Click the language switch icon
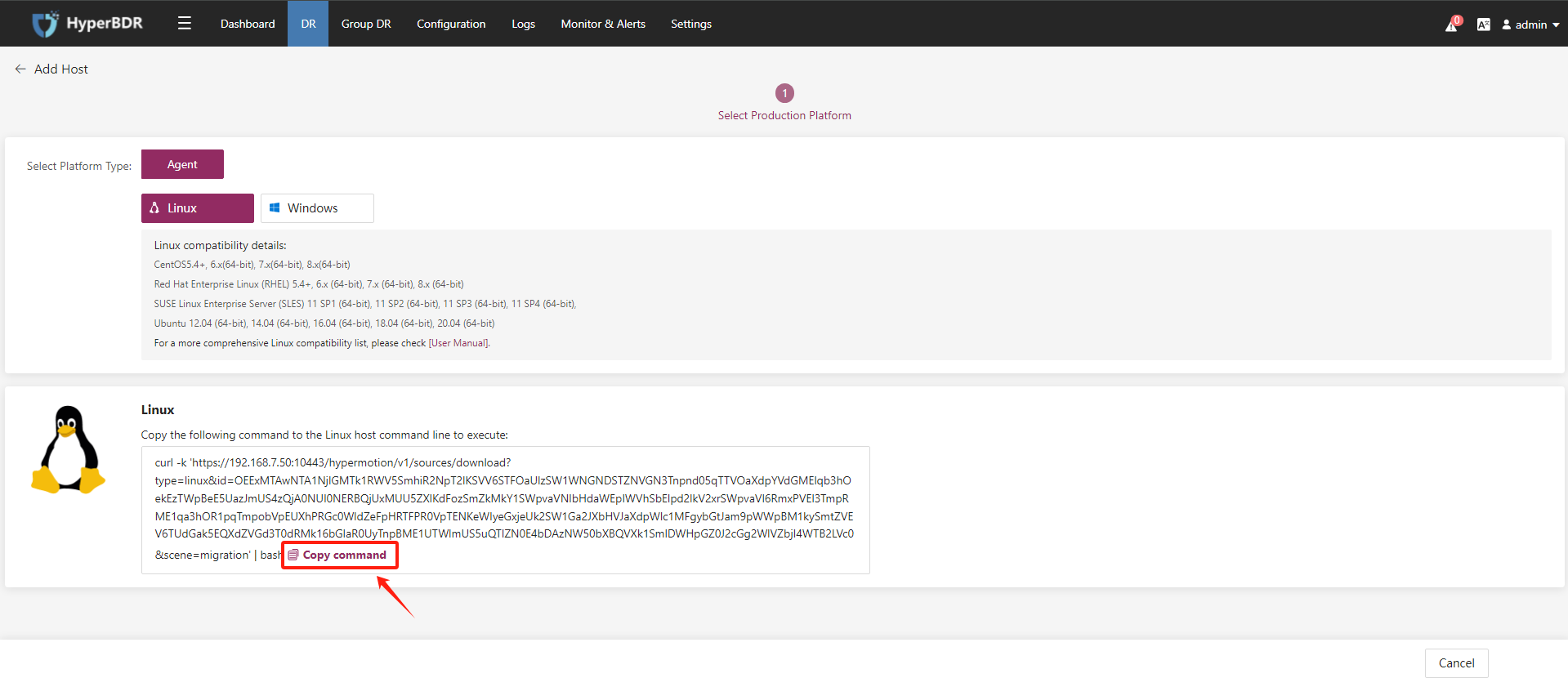1568x687 pixels. tap(1484, 25)
